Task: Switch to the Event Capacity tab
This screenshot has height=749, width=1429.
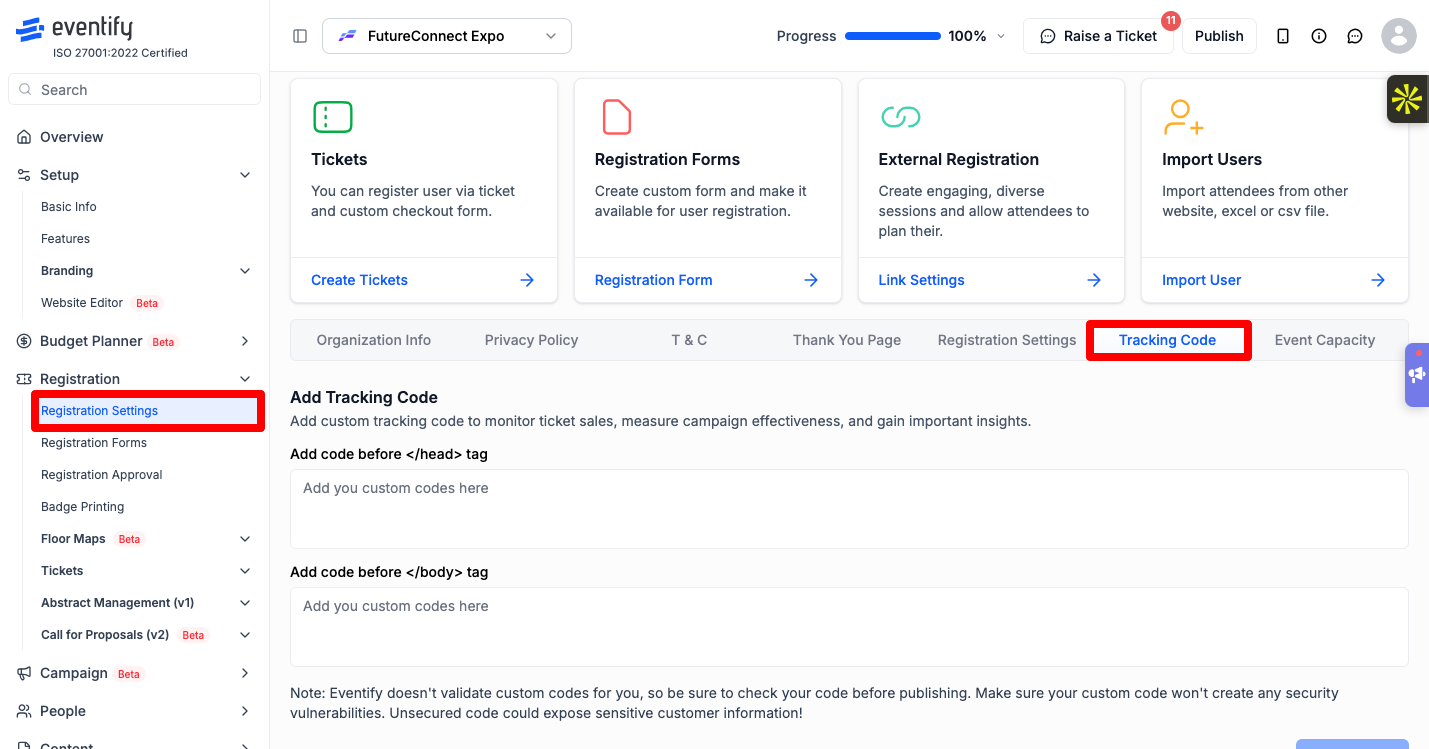Action: click(1325, 340)
